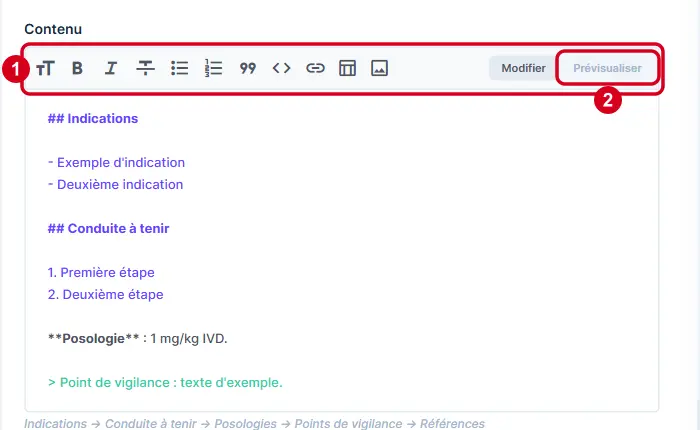Image resolution: width=700 pixels, height=430 pixels.
Task: Click the '1. Première étape' line
Action: (x=101, y=272)
